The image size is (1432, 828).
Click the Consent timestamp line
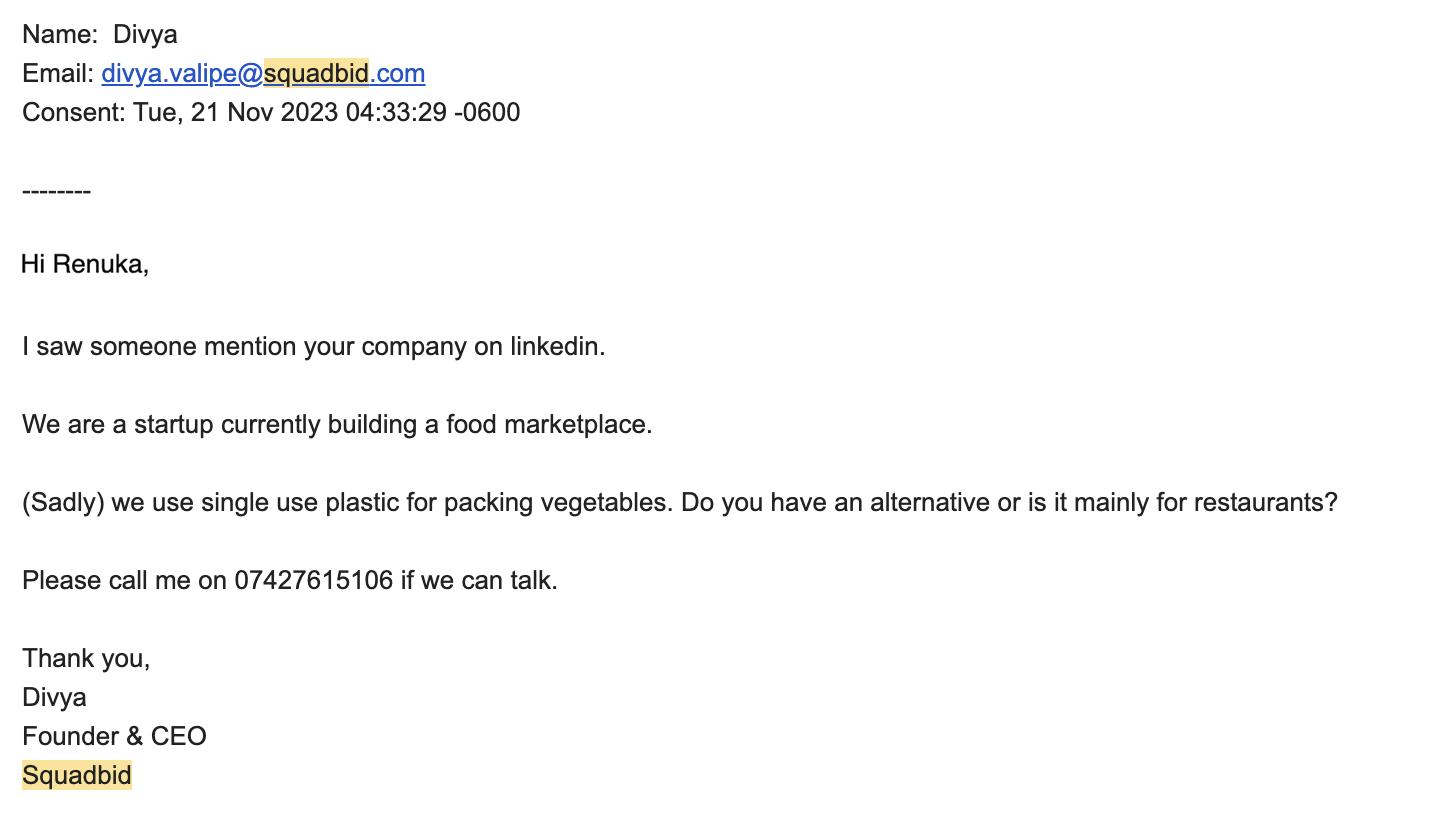pos(271,112)
